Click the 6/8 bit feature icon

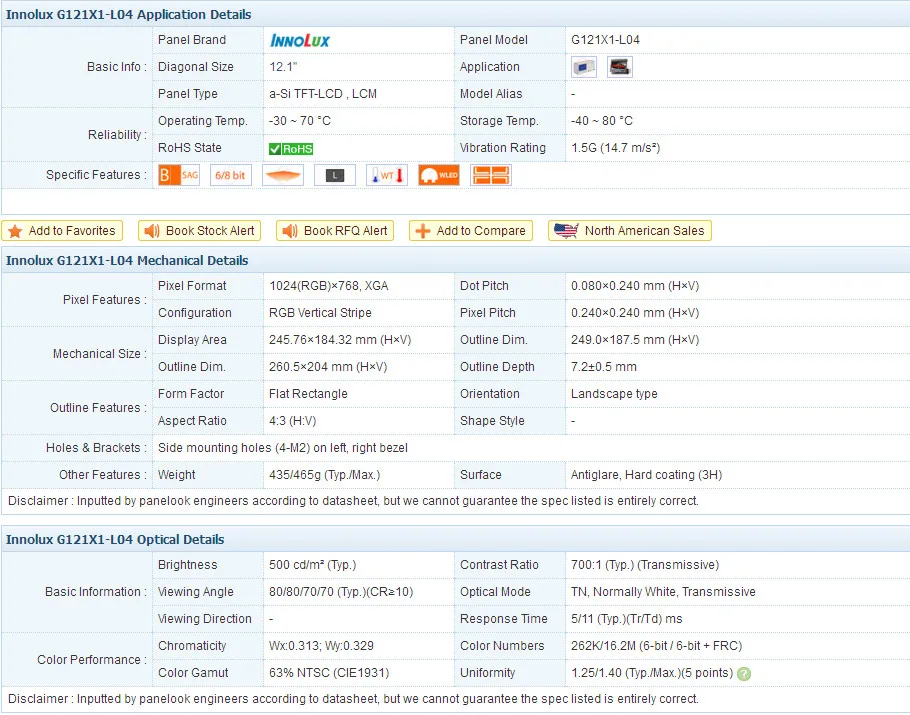[x=231, y=175]
